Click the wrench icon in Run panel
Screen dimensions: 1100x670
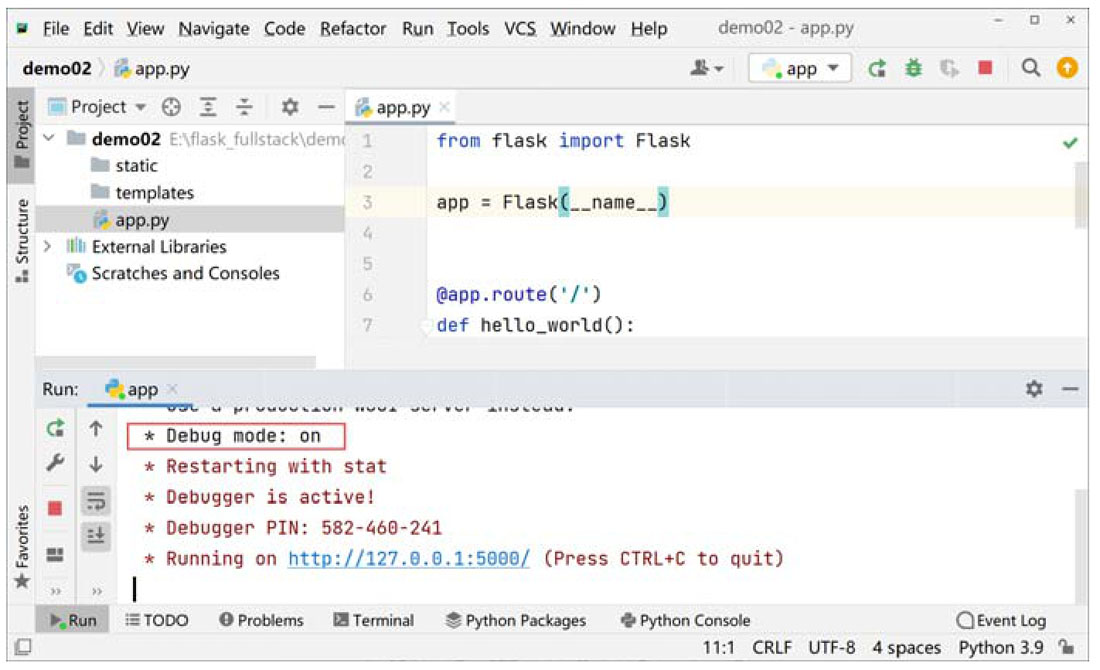(x=56, y=464)
